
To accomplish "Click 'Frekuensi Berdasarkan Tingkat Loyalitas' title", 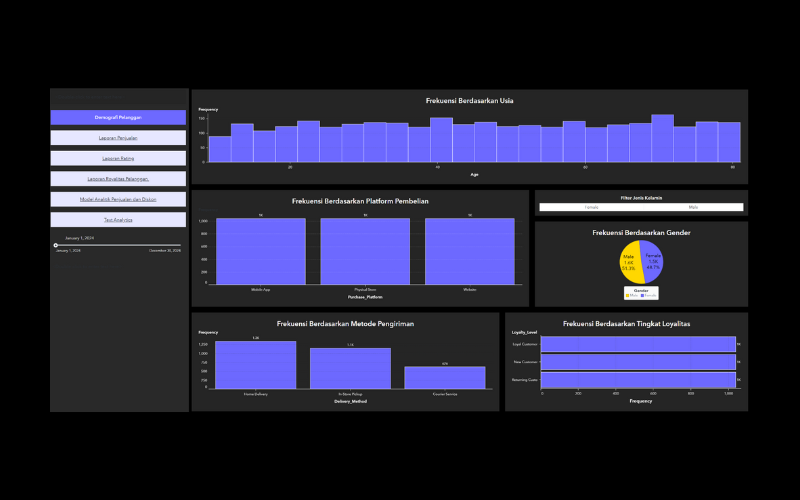I will tap(627, 324).
